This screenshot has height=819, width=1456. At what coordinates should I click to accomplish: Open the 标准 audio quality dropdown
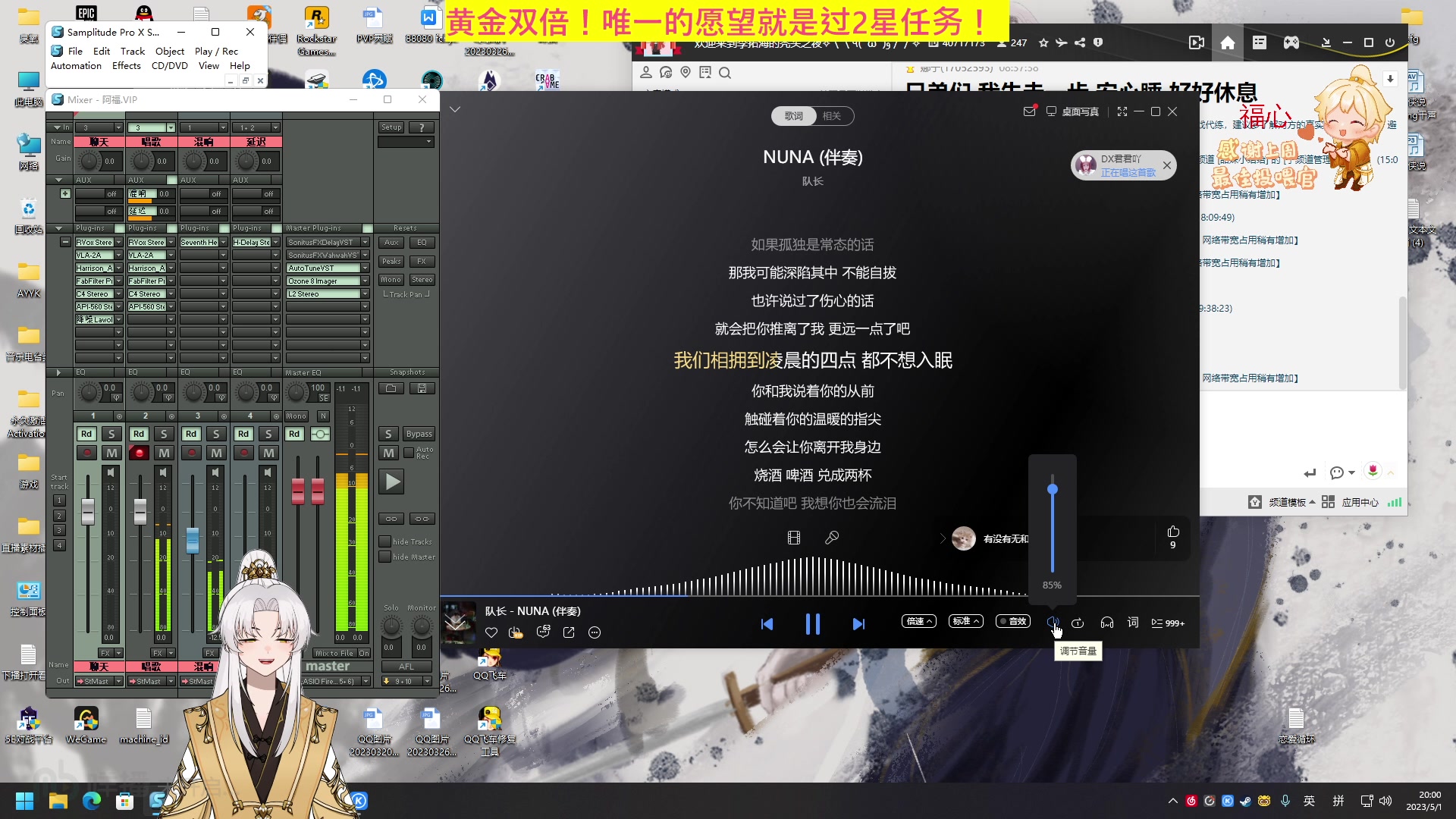pyautogui.click(x=966, y=621)
